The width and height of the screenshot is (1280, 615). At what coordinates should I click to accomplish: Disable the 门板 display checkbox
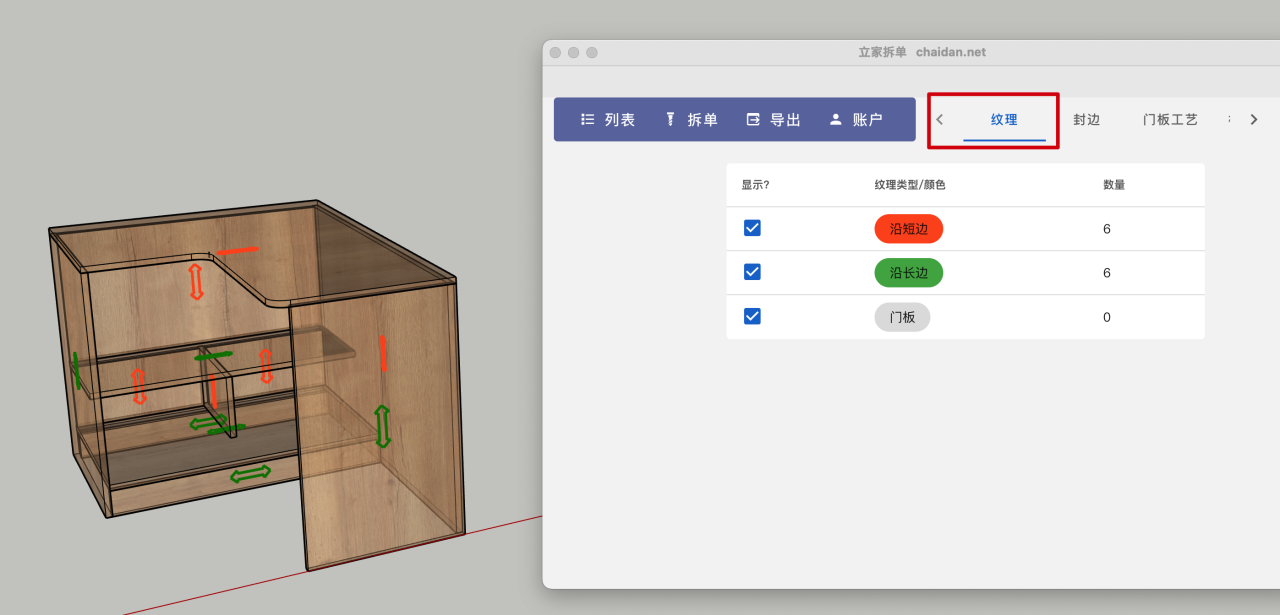pyautogui.click(x=753, y=316)
